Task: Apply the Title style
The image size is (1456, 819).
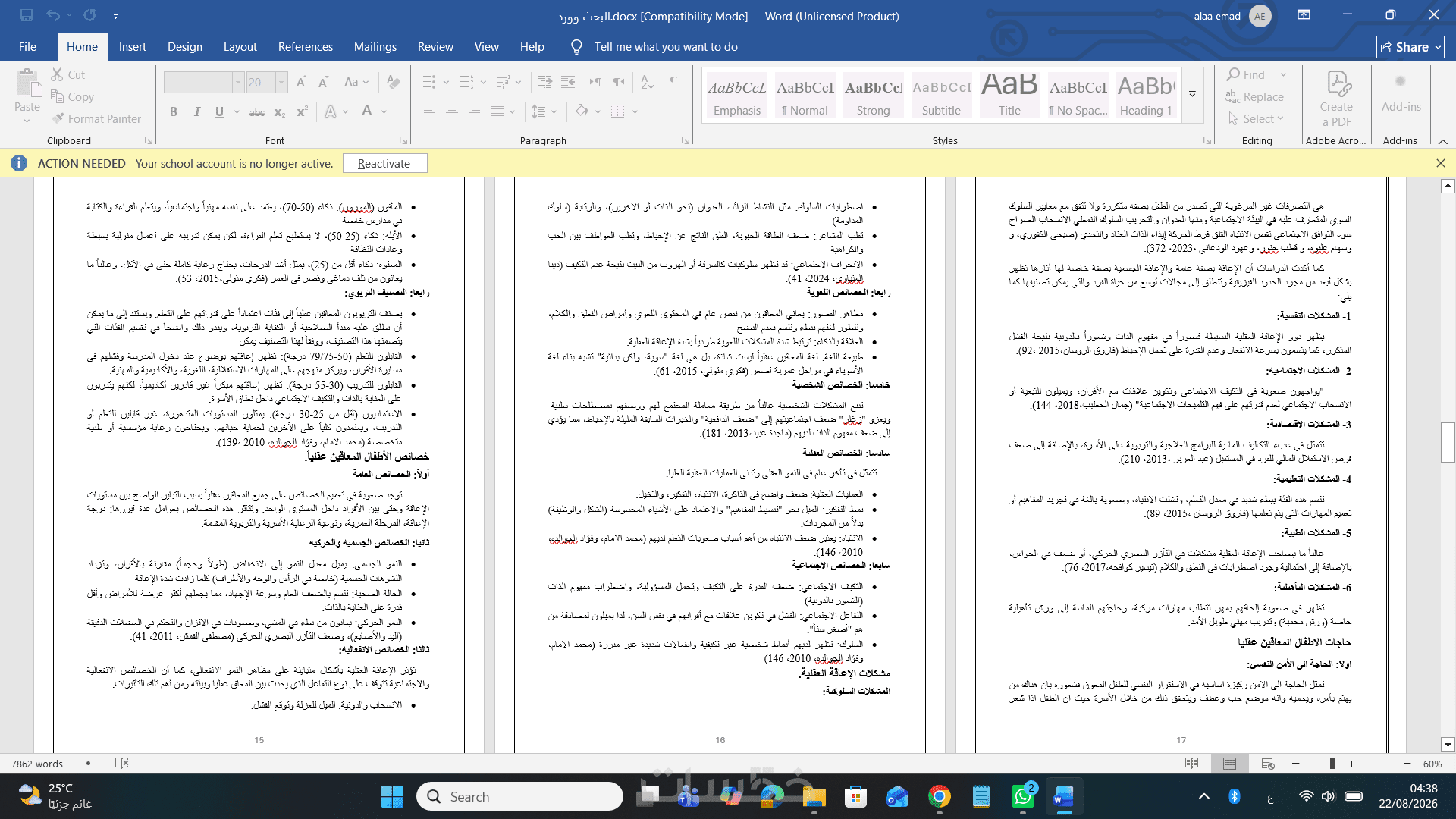Action: pyautogui.click(x=1009, y=95)
